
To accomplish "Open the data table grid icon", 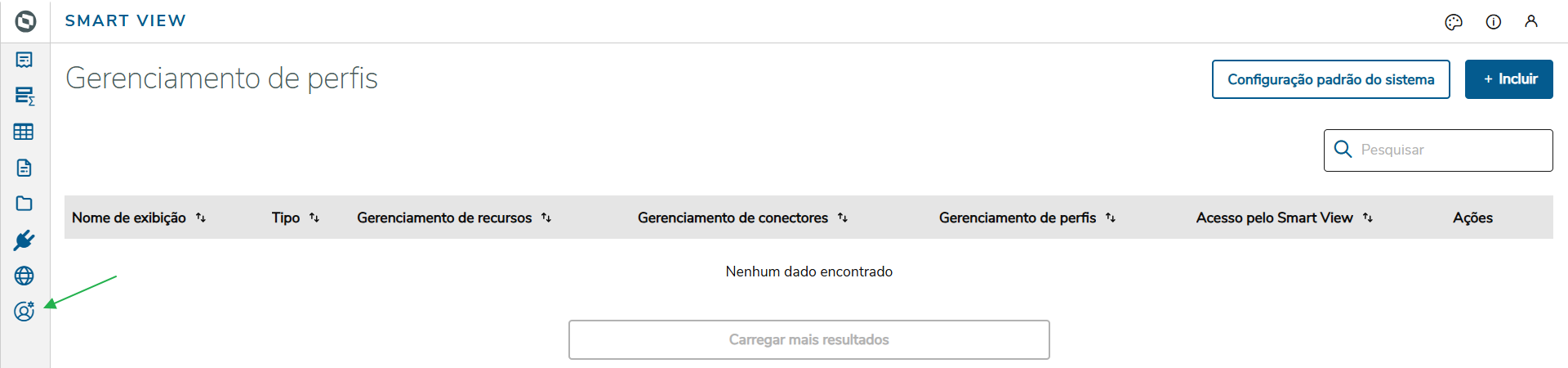I will coord(24,132).
